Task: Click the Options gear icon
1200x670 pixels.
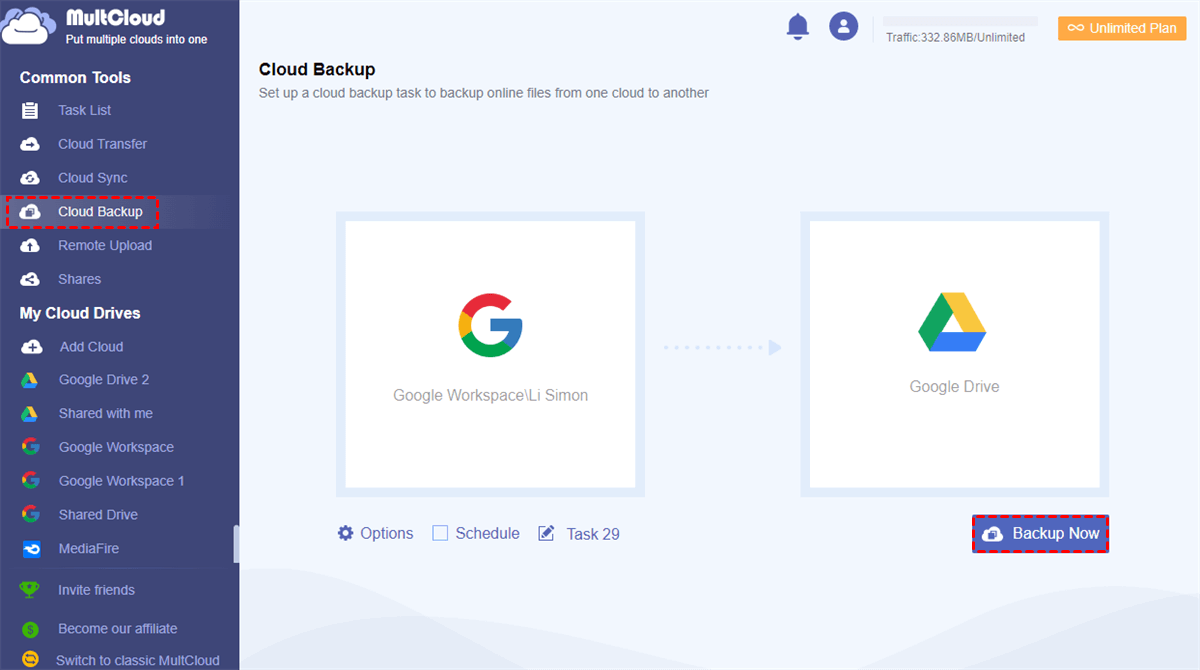Action: tap(346, 533)
